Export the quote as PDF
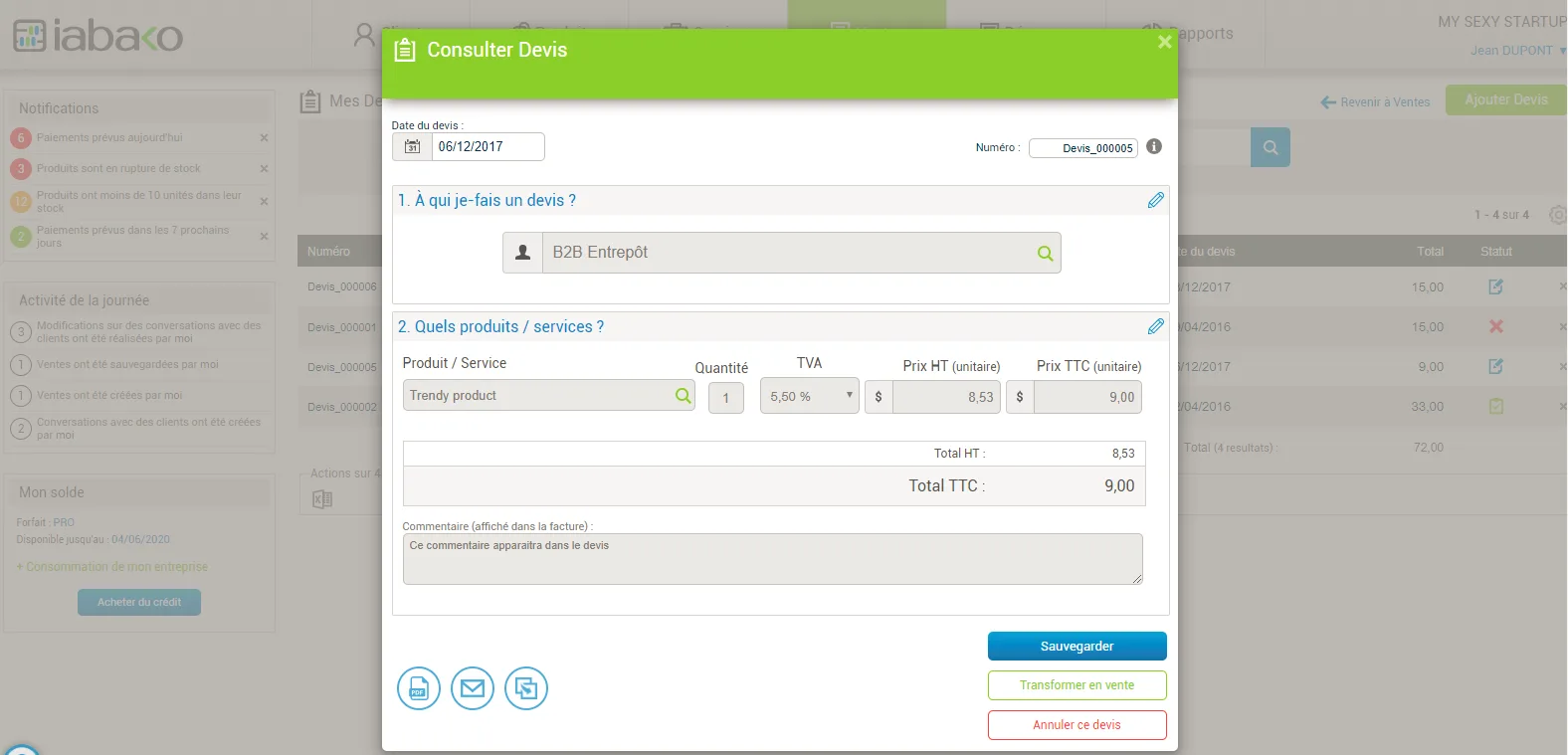 tap(419, 688)
